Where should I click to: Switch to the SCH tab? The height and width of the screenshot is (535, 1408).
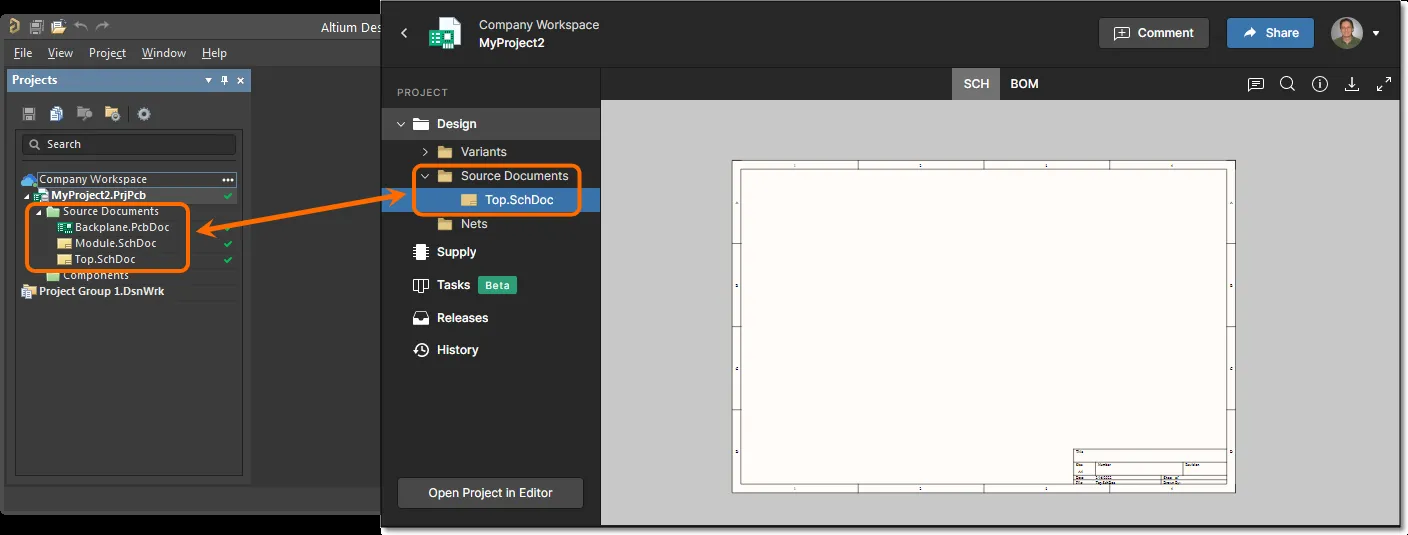pyautogui.click(x=976, y=84)
